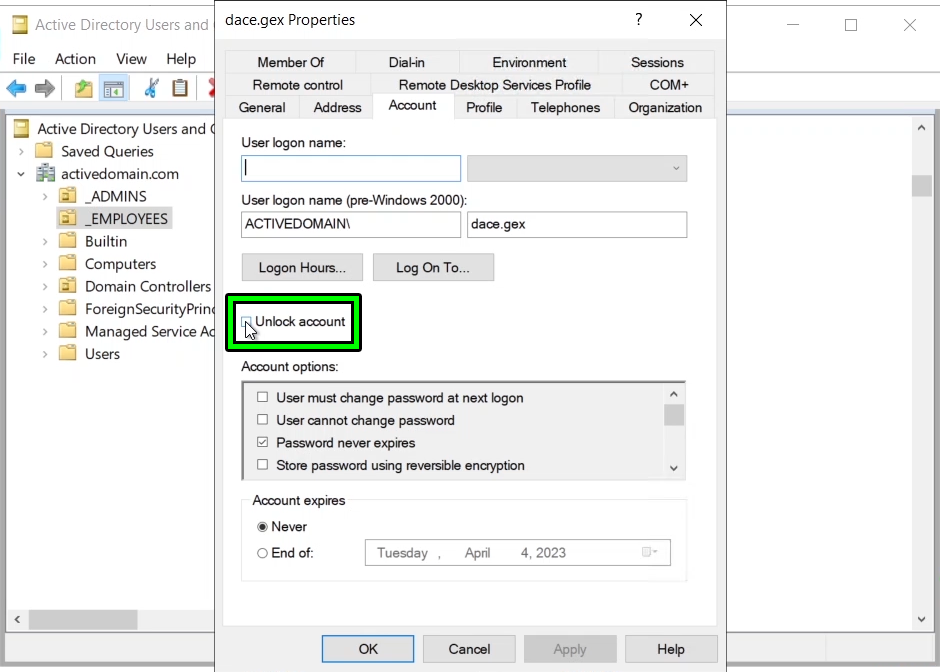The height and width of the screenshot is (672, 940).
Task: Select the _EMPLOYEES organizational unit
Action: click(124, 218)
